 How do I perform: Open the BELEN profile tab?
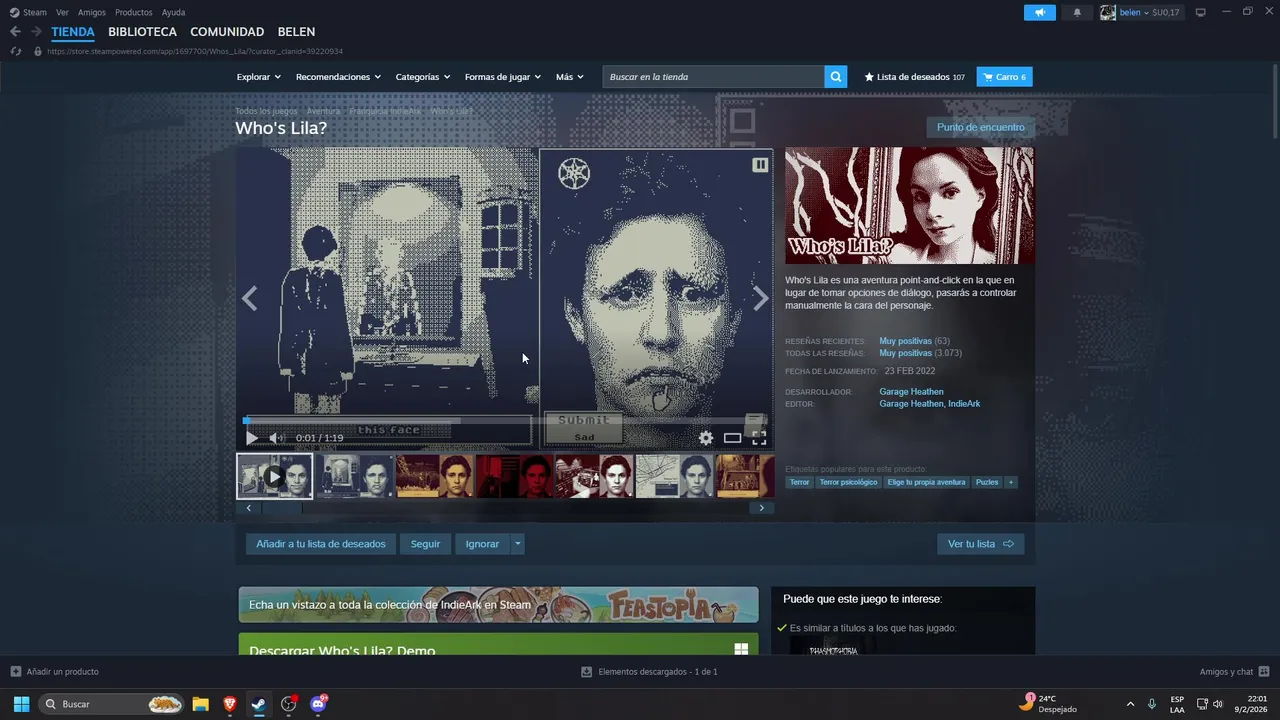[x=296, y=32]
